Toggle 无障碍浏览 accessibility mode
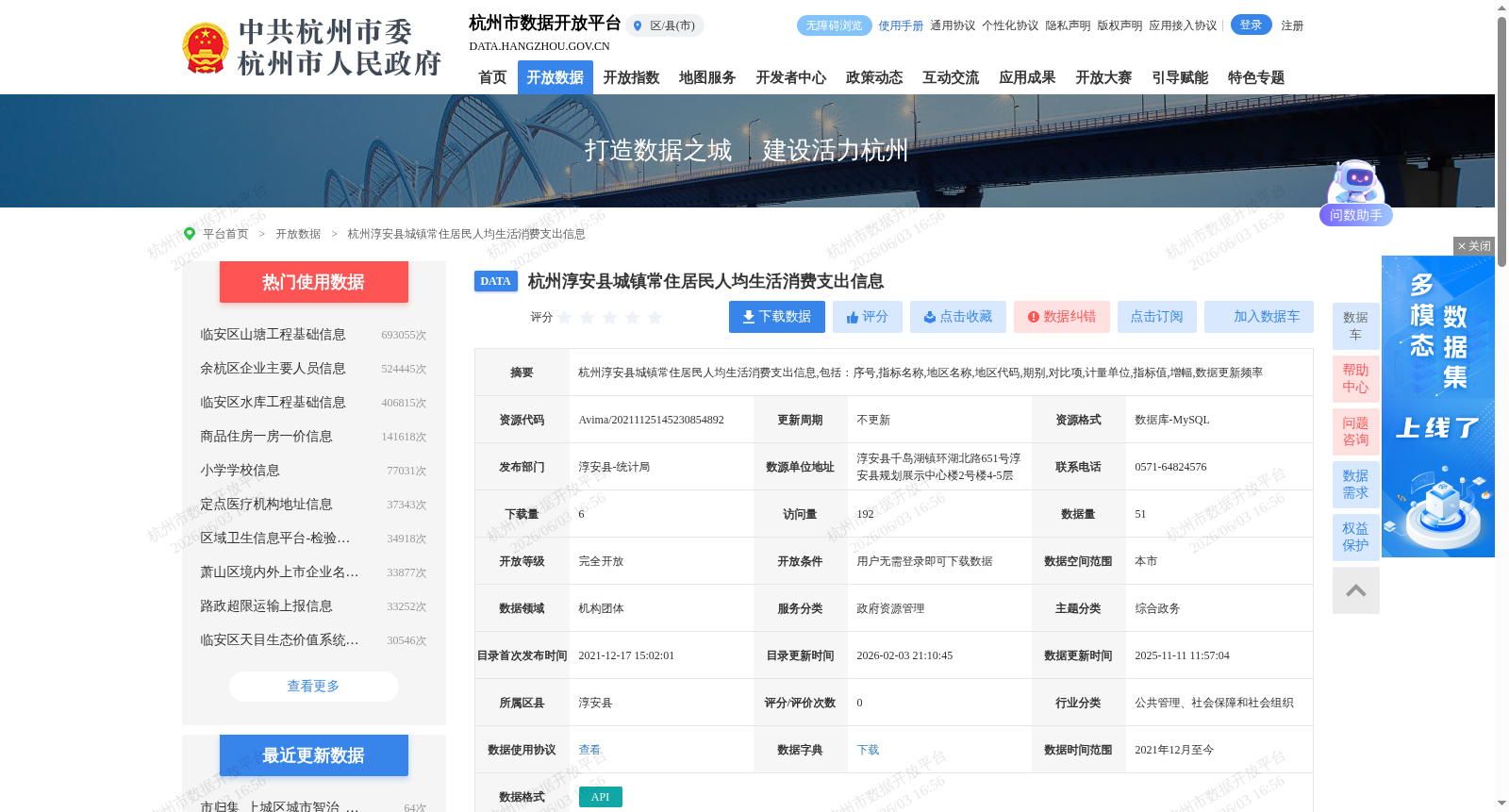1509x812 pixels. pos(834,25)
